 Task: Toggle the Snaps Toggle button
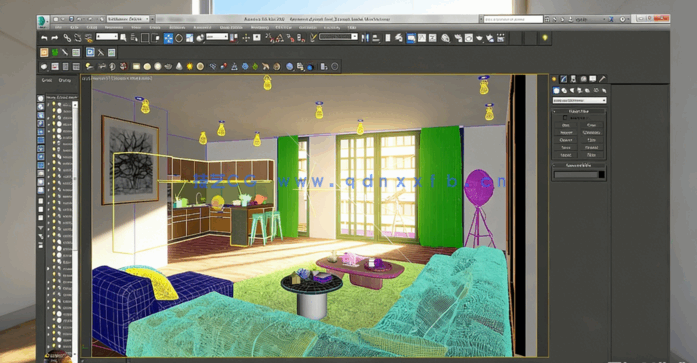(x=269, y=38)
